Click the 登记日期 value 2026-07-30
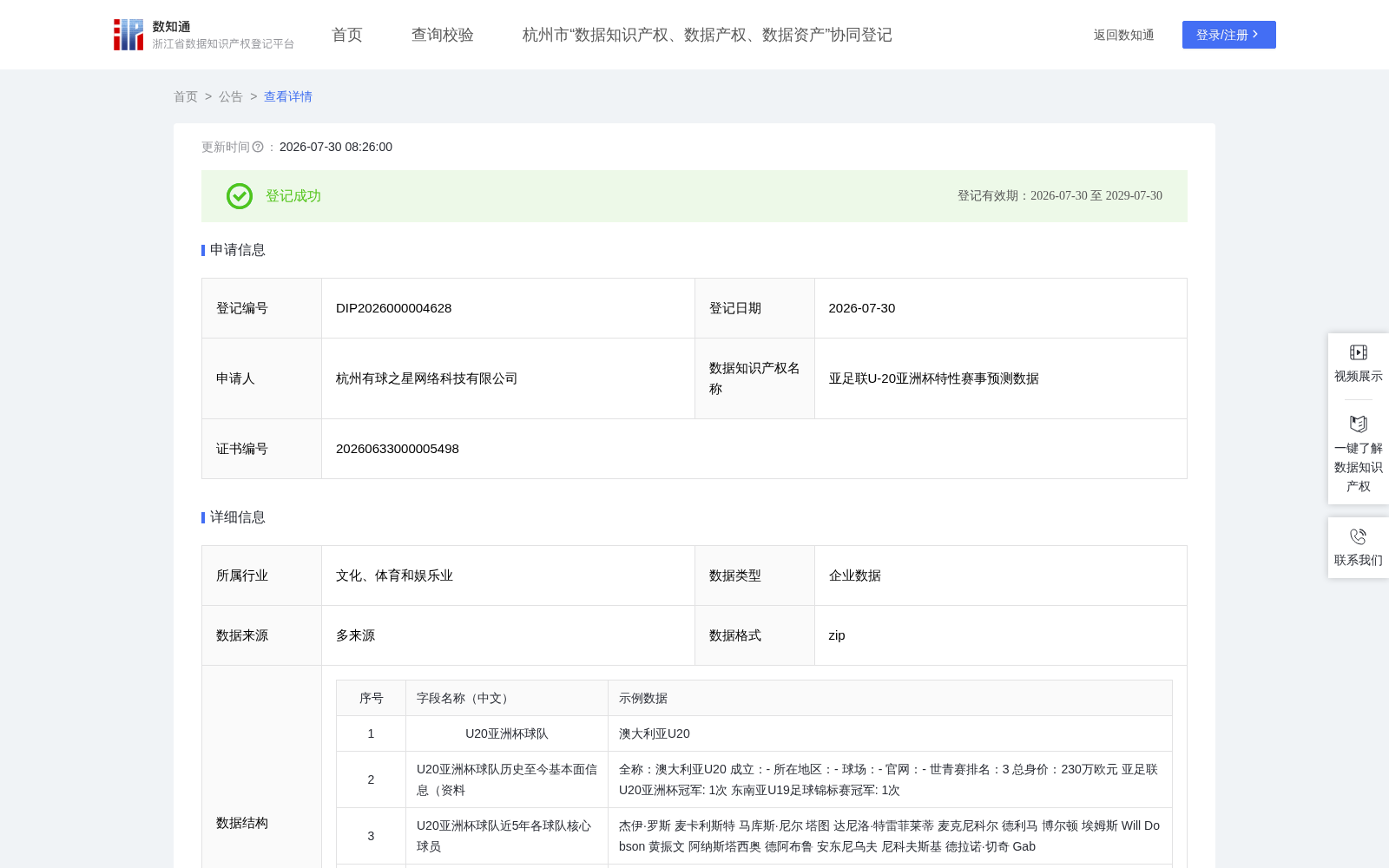This screenshot has height=868, width=1389. coord(862,308)
